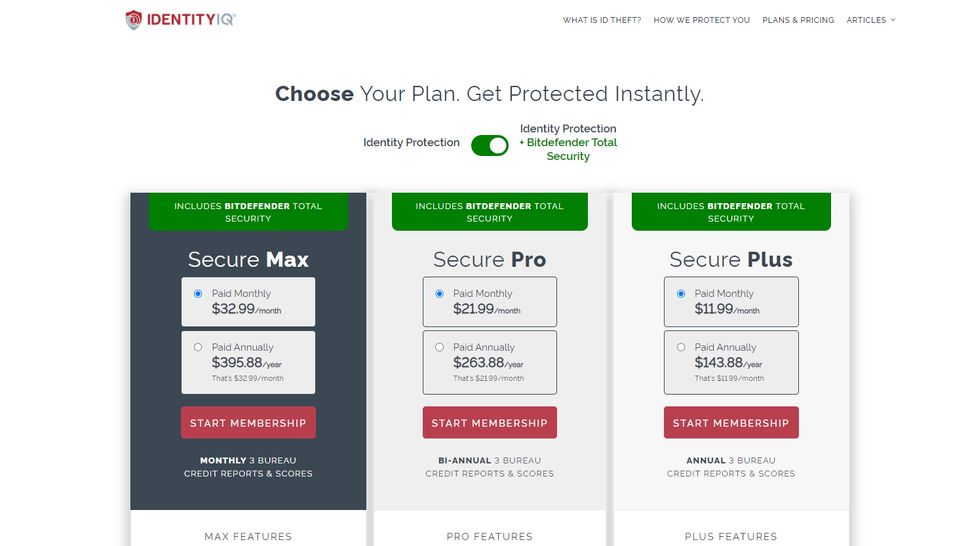This screenshot has width=970, height=546.
Task: Click the Identity Protection label left of toggle
Action: (411, 143)
